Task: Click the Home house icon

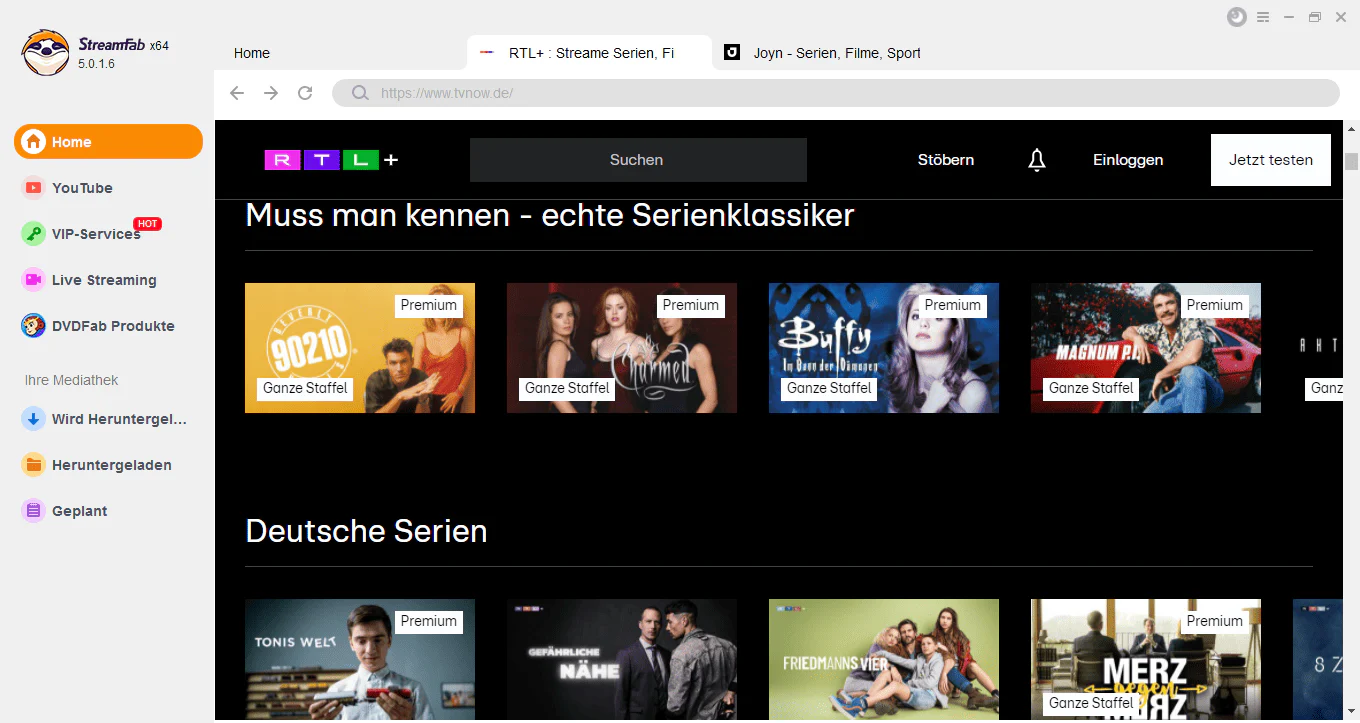Action: point(34,142)
